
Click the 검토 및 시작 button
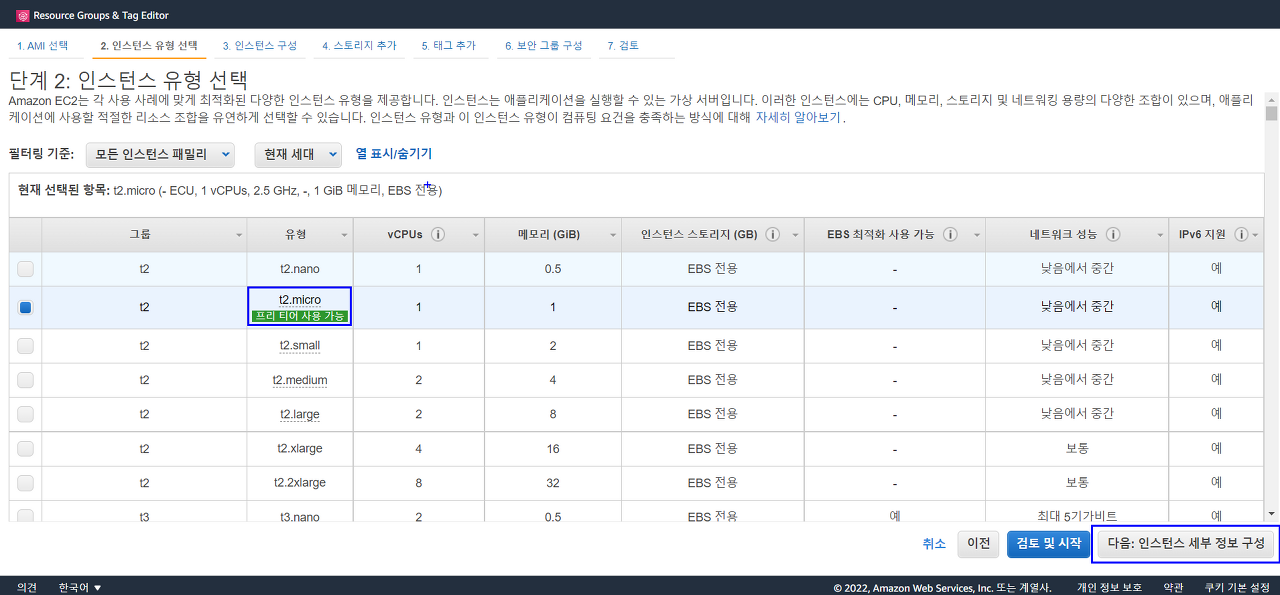(1048, 544)
